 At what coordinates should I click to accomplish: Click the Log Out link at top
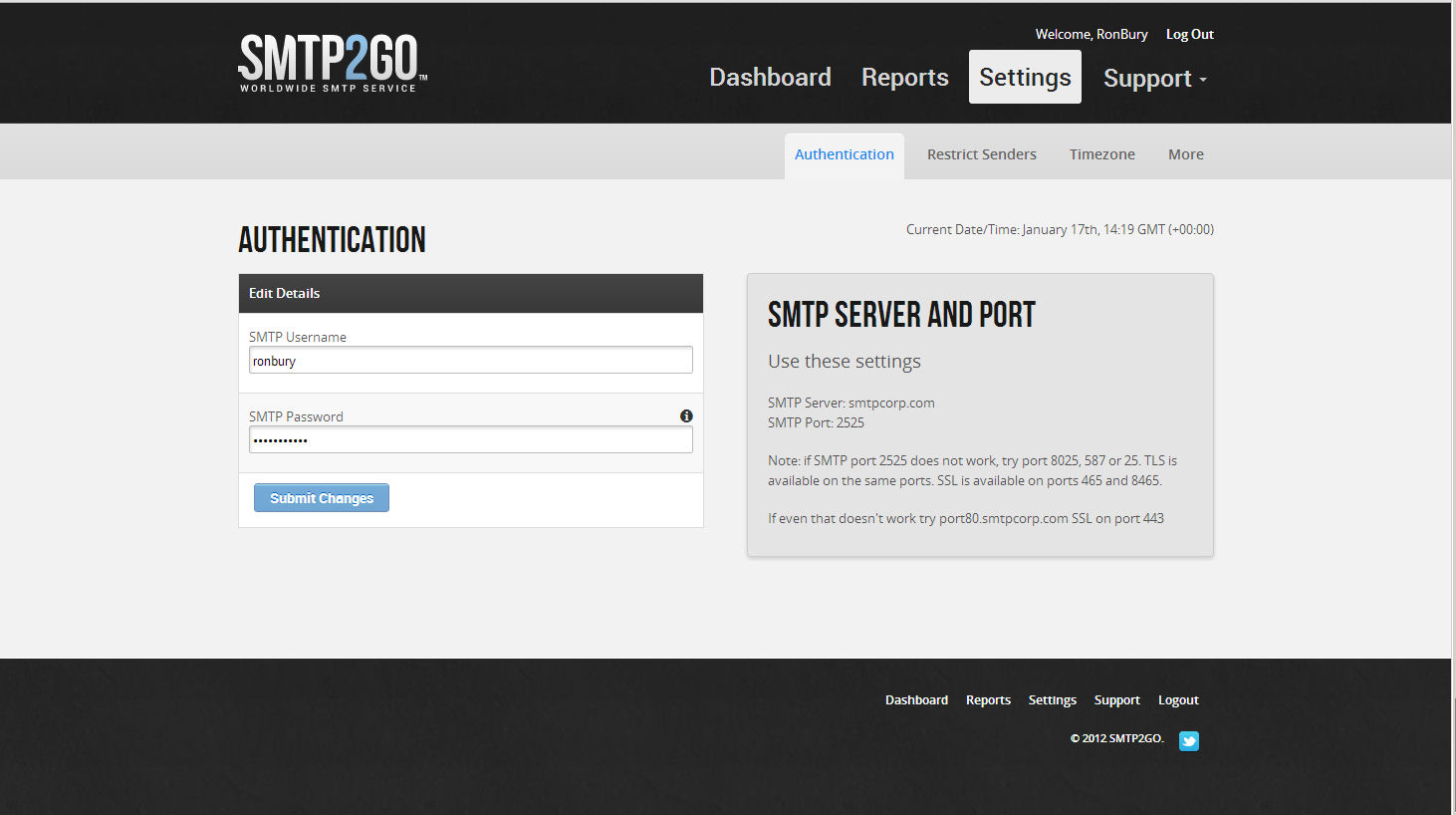[x=1190, y=34]
